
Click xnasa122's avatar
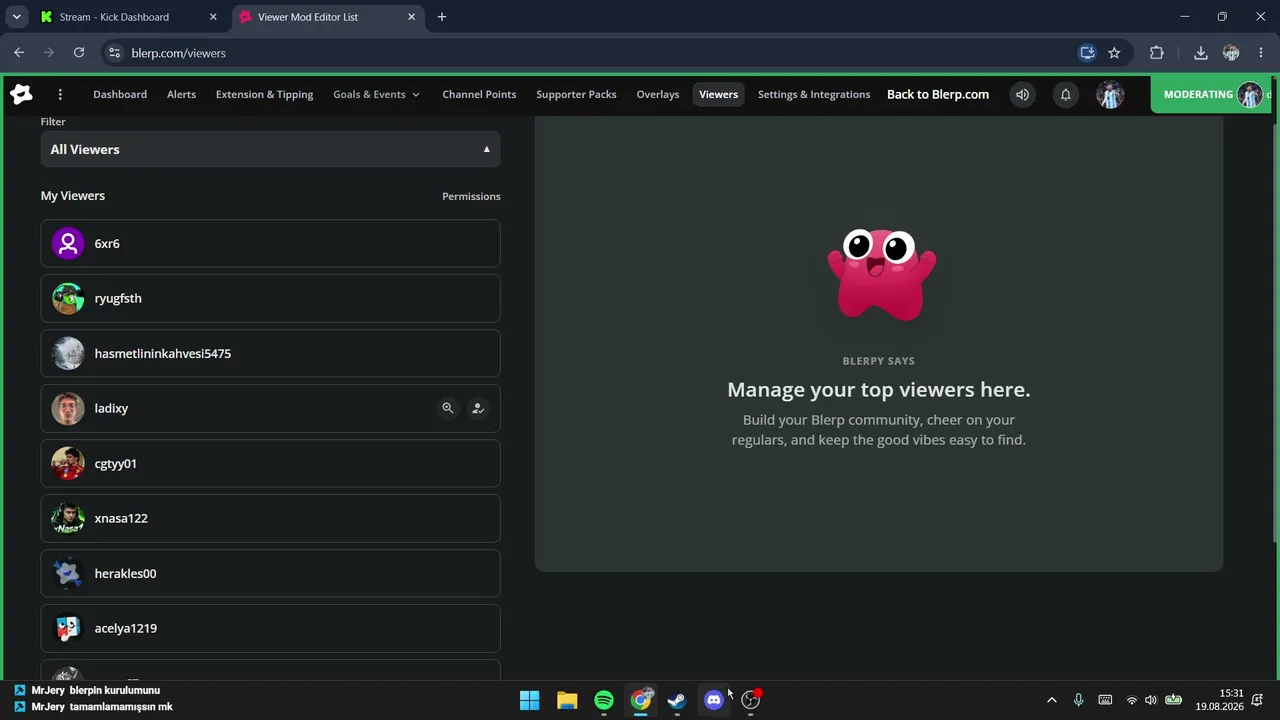(68, 518)
